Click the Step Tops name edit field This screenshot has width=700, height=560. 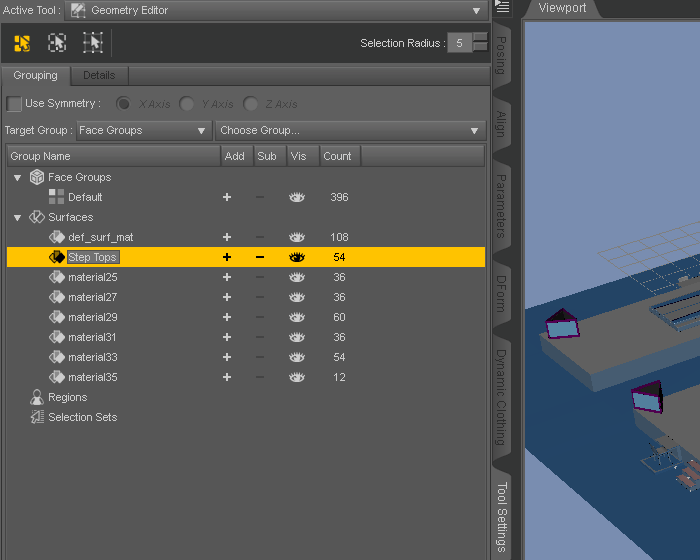click(x=93, y=257)
